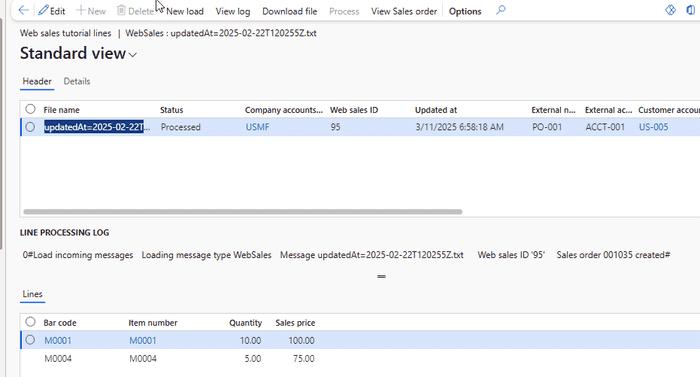Open the Options menu
The height and width of the screenshot is (377, 700).
(x=465, y=11)
